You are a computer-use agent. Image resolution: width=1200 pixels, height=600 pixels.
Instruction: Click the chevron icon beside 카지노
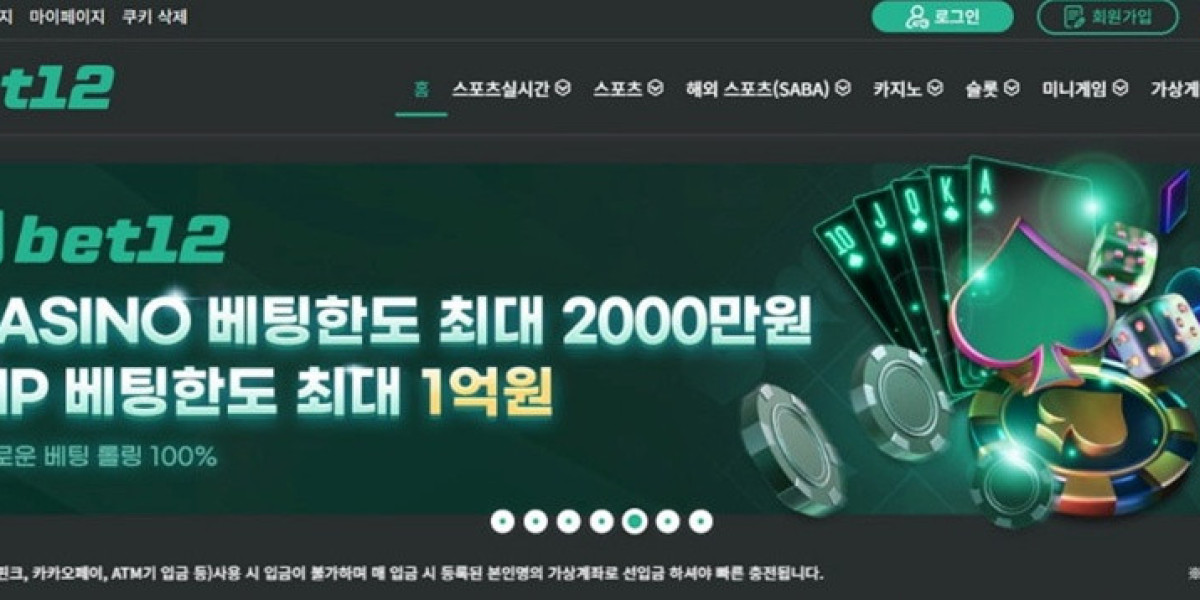click(x=934, y=88)
